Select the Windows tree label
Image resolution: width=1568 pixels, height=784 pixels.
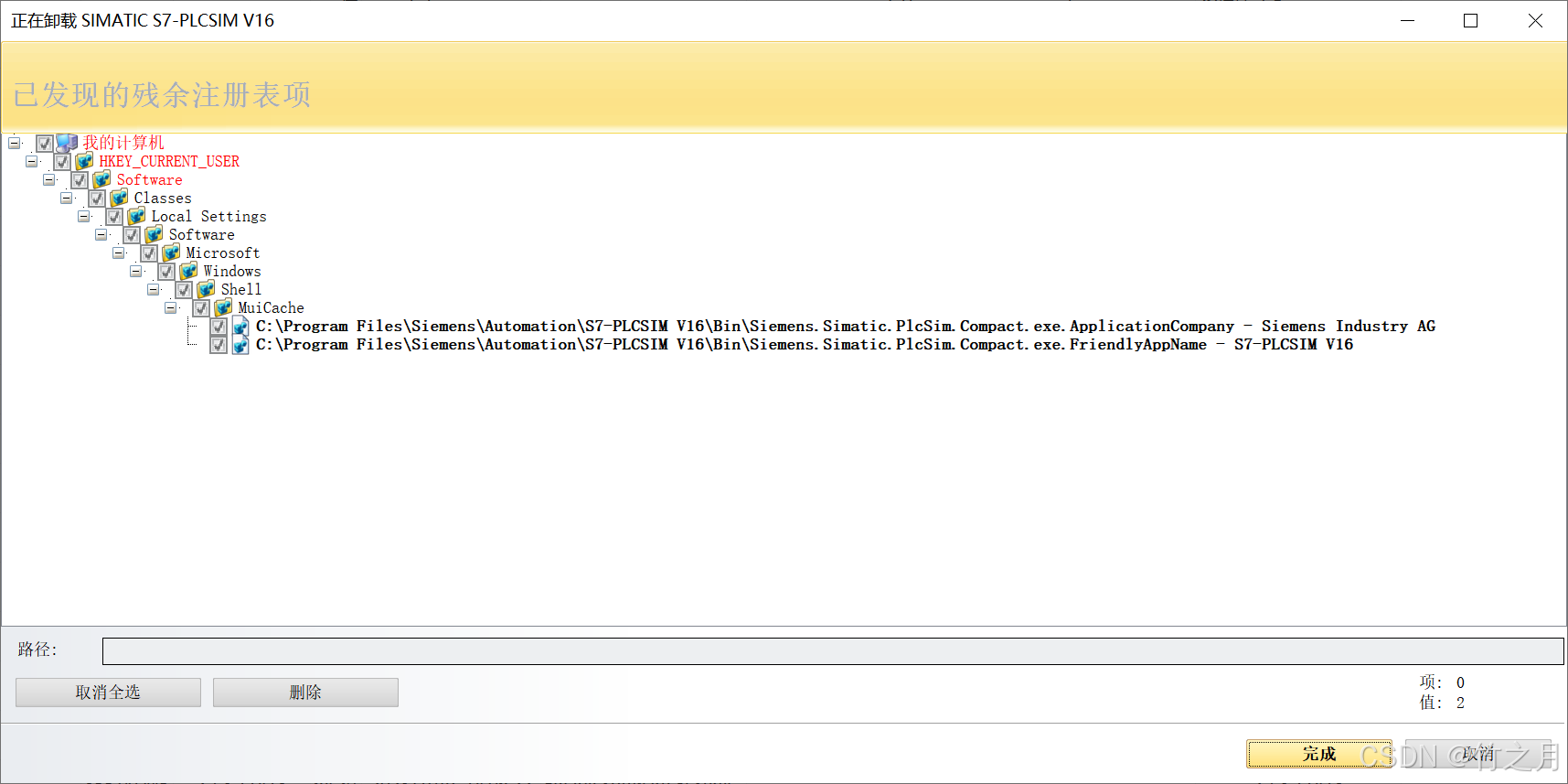click(232, 271)
